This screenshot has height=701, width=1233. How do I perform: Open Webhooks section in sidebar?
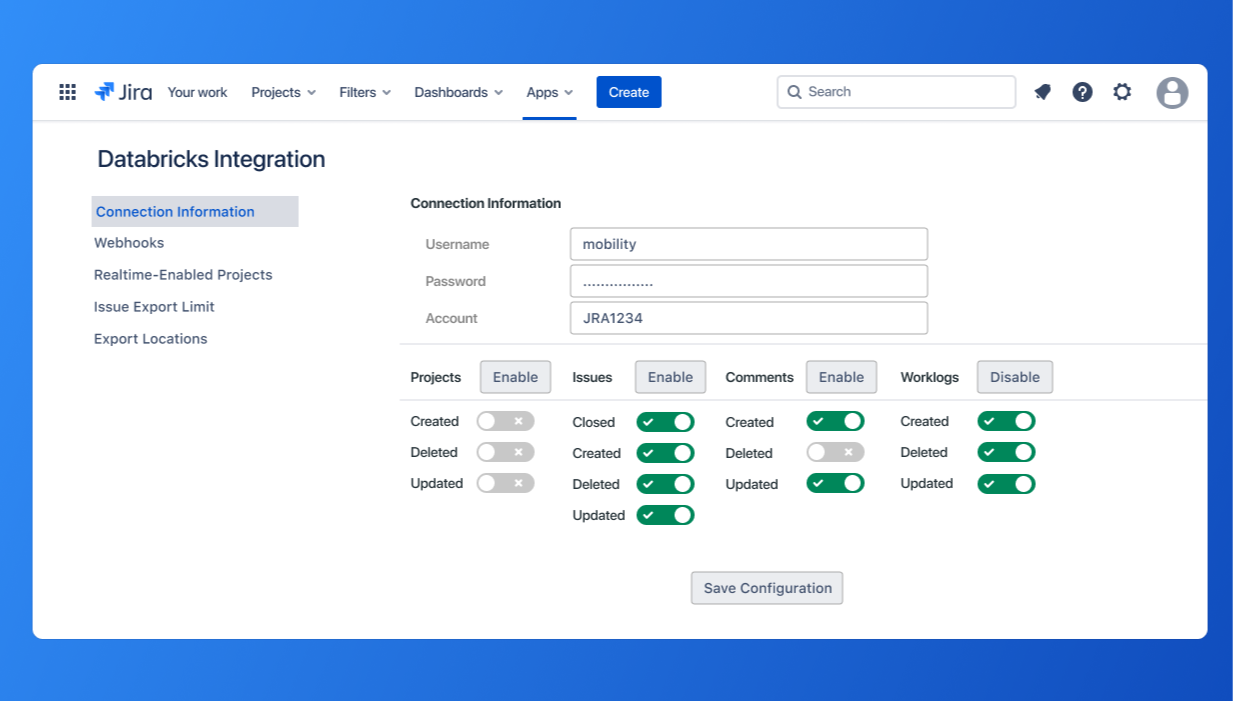[x=129, y=243]
